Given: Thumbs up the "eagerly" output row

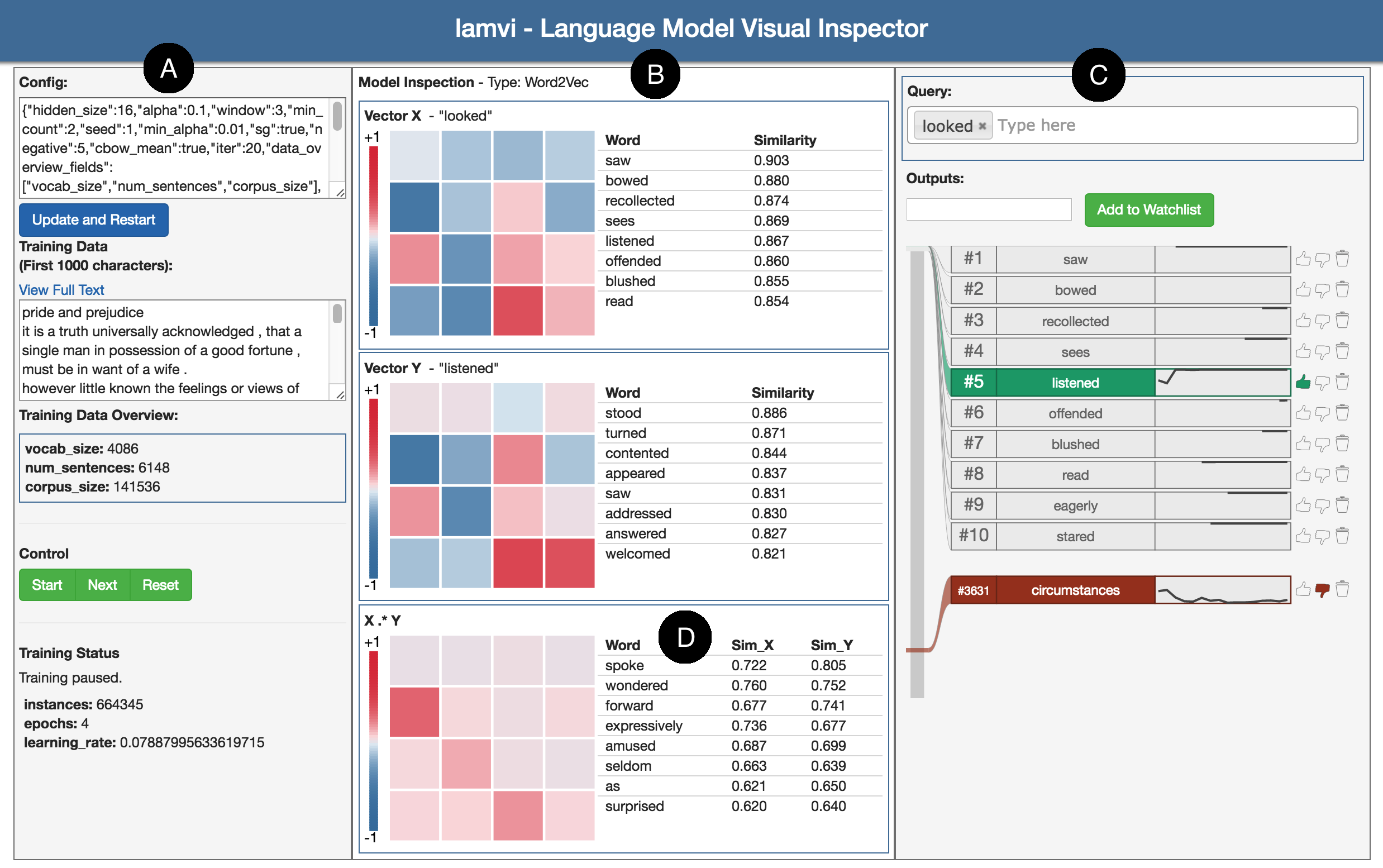Looking at the screenshot, I should tap(1303, 505).
